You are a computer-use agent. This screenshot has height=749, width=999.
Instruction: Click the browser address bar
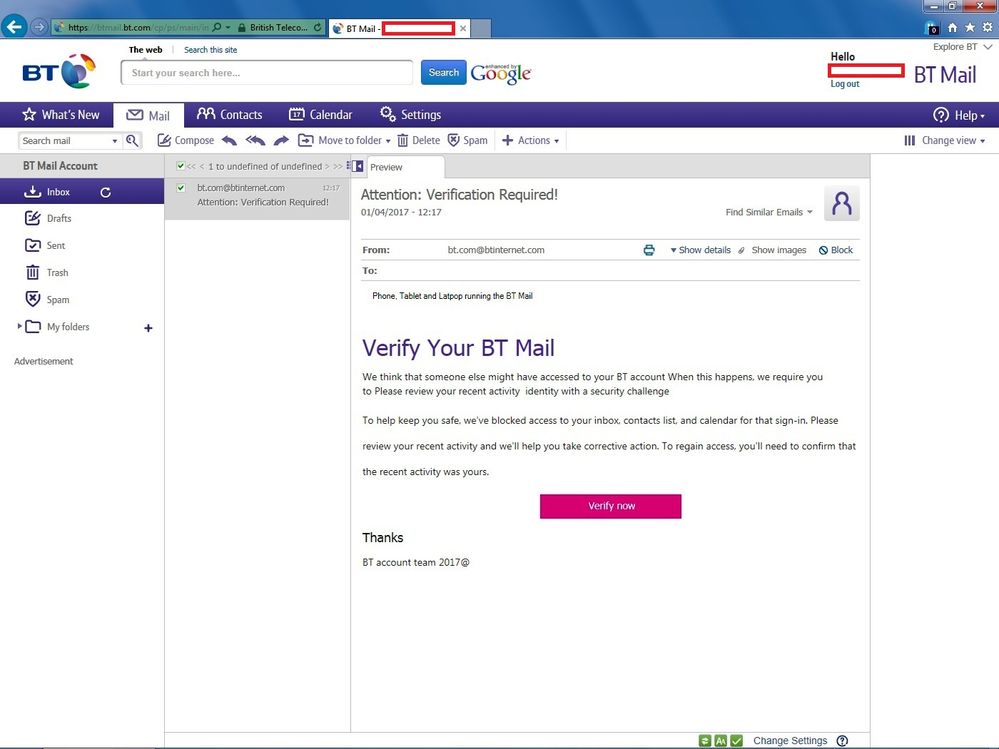tap(137, 27)
